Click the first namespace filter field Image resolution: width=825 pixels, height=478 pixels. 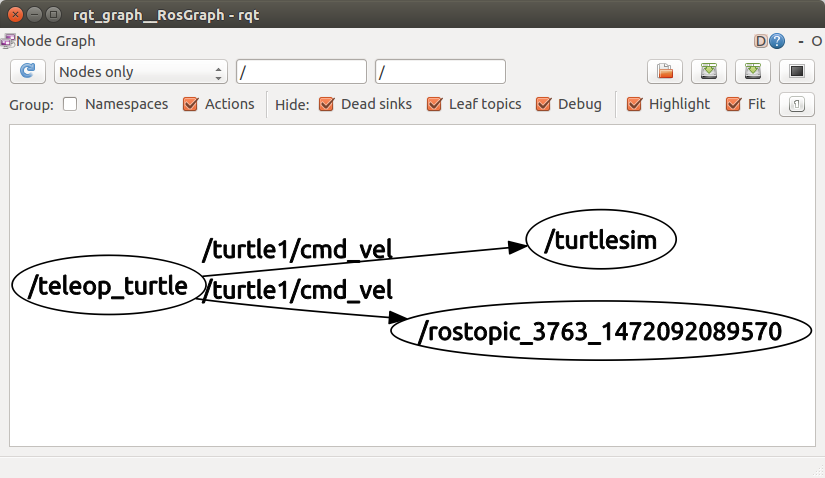click(301, 72)
